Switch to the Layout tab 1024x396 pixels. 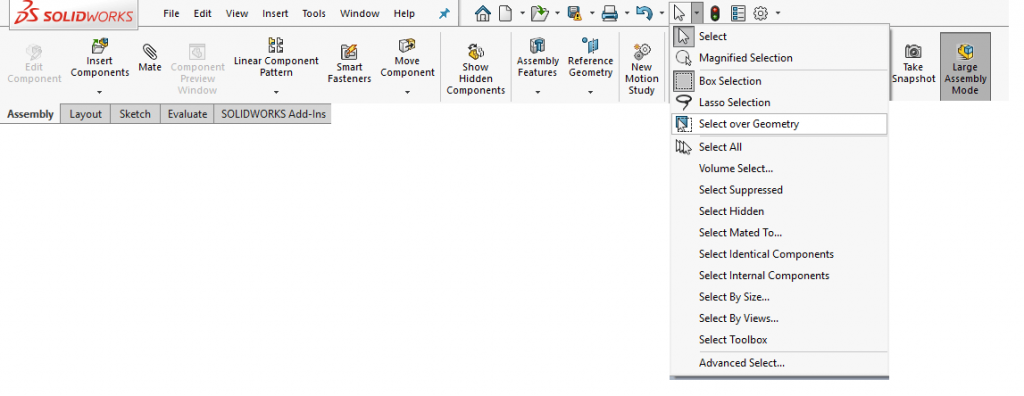coord(86,114)
